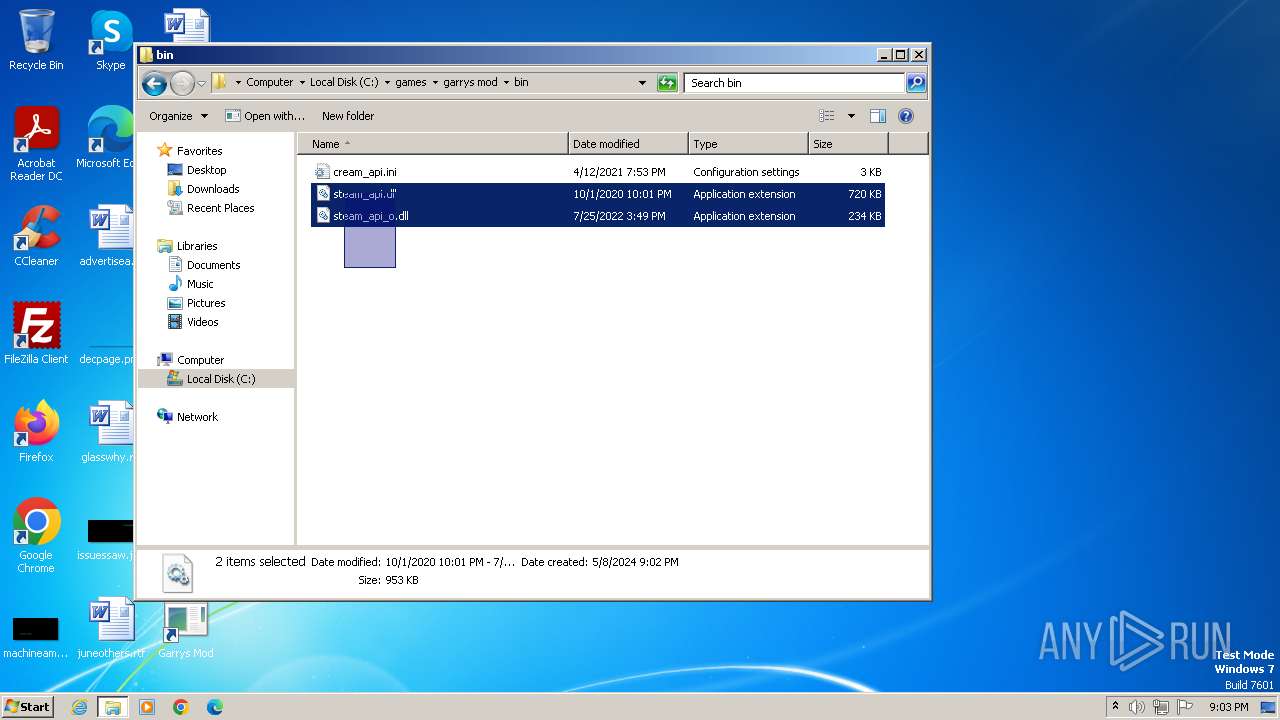This screenshot has width=1280, height=720.
Task: Click the Acrobat Reader DC desktop icon
Action: tap(36, 144)
